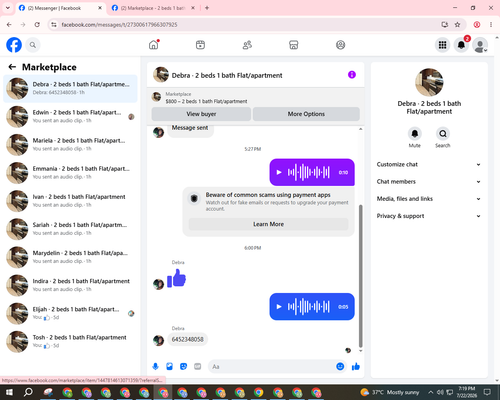Open taskbar clock 7:19 PM
The width and height of the screenshot is (500, 400).
[467, 392]
